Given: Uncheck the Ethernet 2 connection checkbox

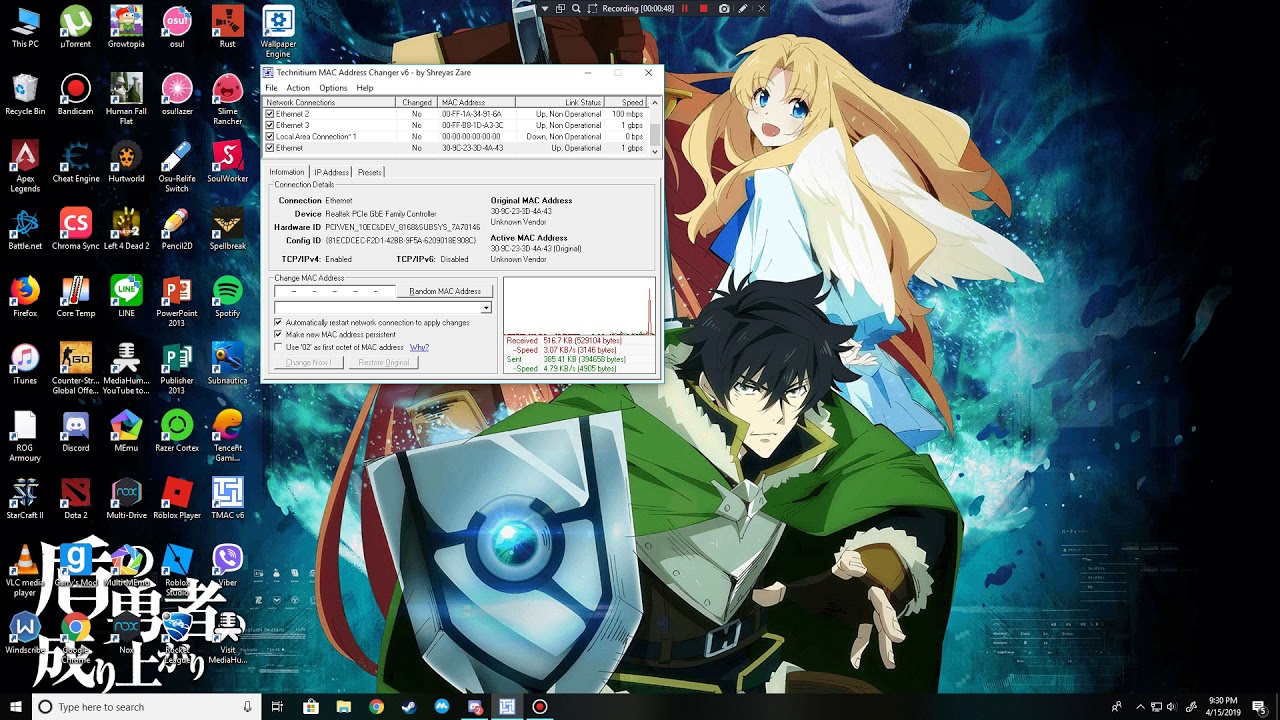Looking at the screenshot, I should (x=270, y=114).
